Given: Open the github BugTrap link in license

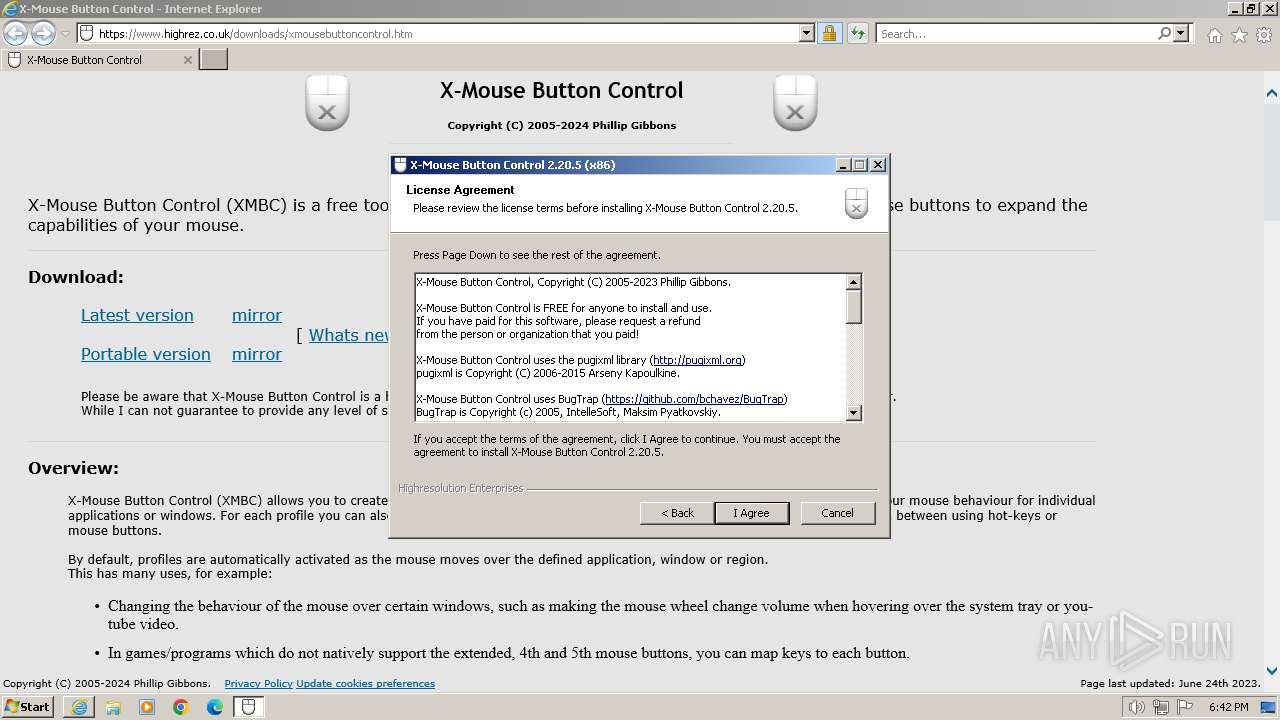Looking at the screenshot, I should tap(695, 399).
